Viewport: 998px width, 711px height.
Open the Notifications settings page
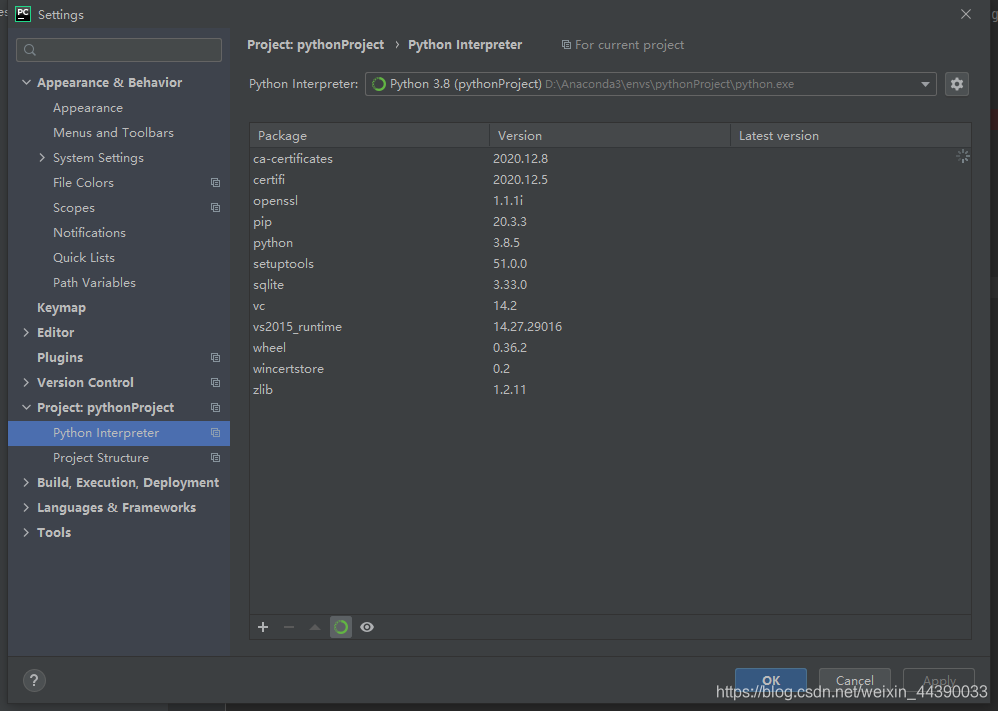tap(89, 232)
